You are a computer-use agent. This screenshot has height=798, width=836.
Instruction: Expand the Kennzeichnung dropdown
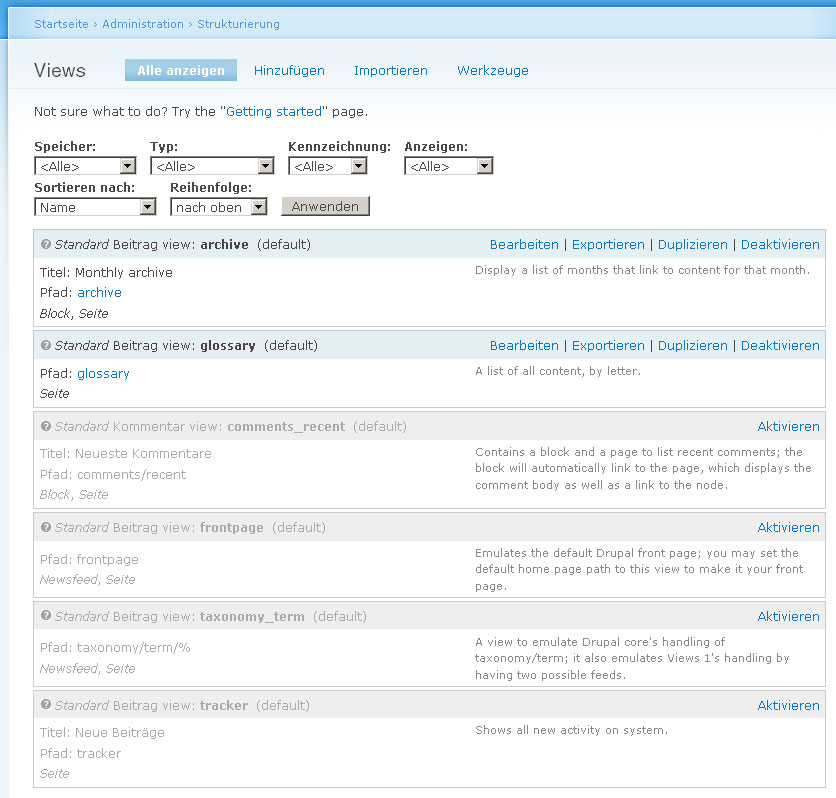coord(328,166)
